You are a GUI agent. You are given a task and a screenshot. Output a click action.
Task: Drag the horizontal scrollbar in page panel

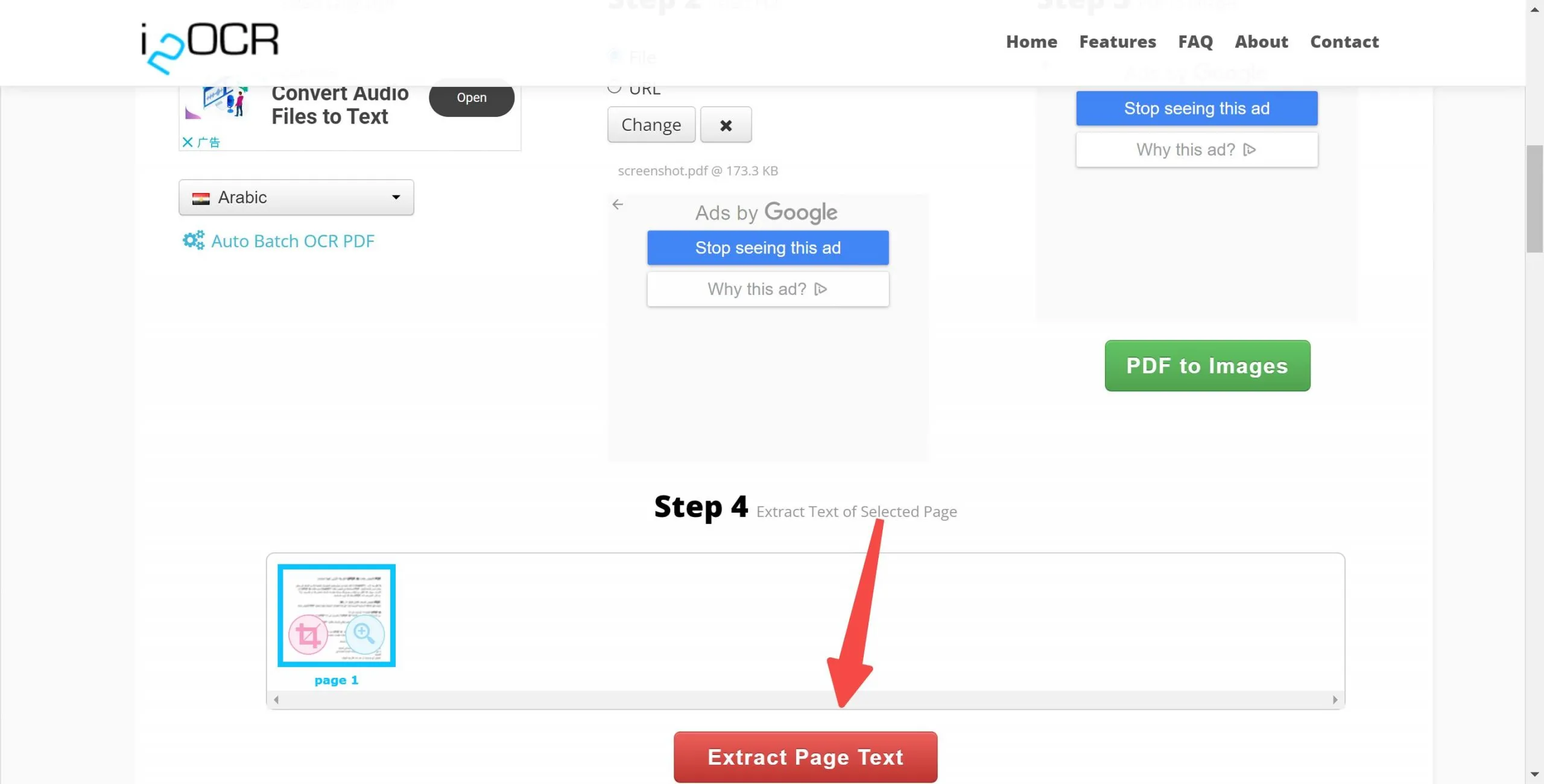(x=805, y=699)
